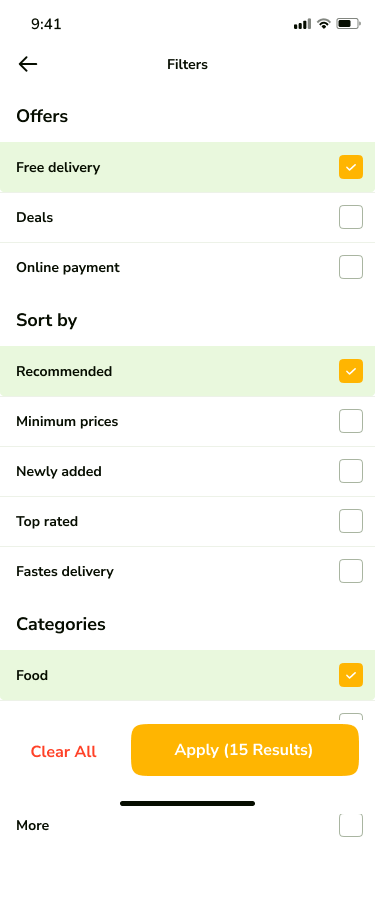Check the More category checkbox

[351, 825]
